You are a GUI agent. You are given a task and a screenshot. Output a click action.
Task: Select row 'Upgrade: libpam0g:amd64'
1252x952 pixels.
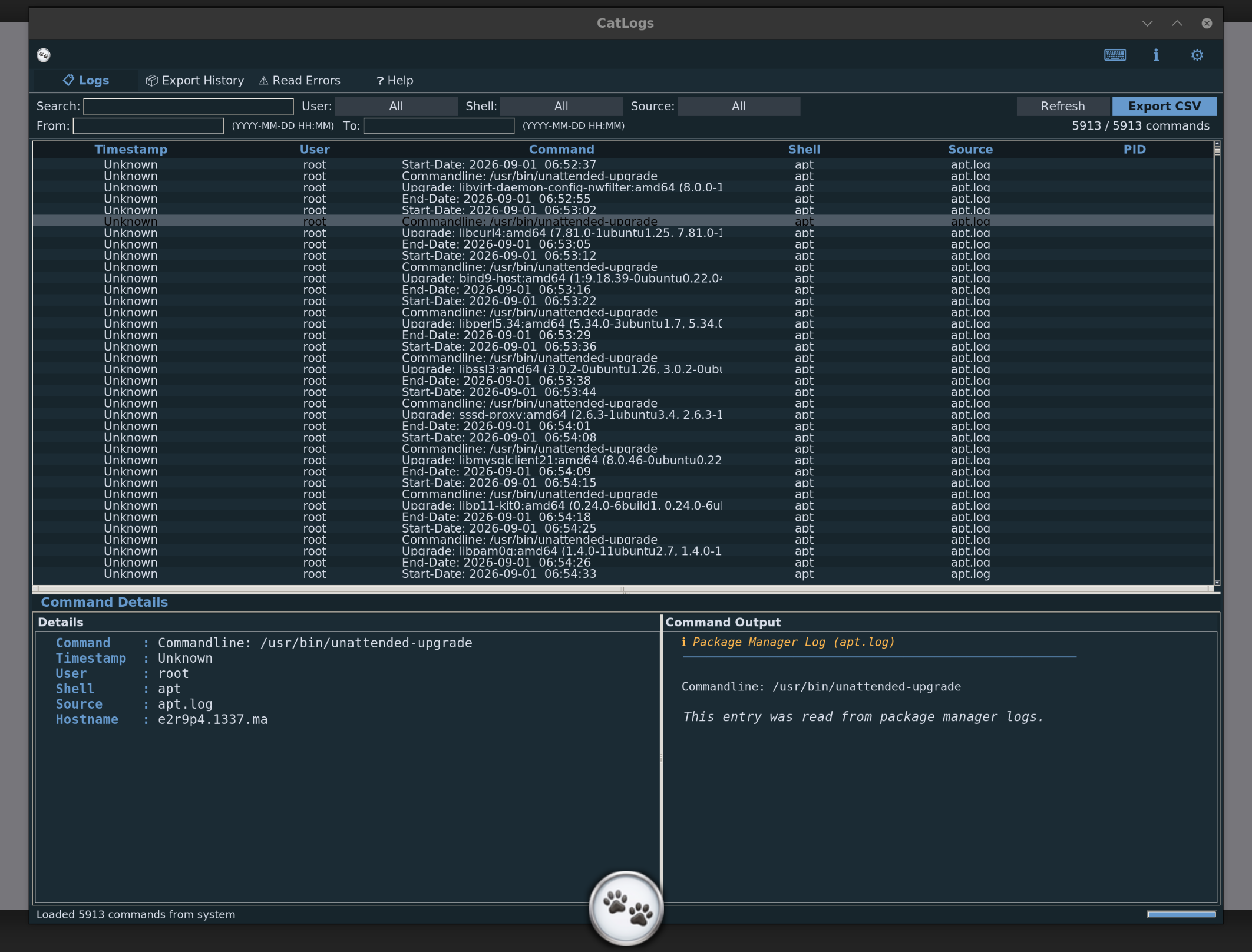[x=623, y=551]
